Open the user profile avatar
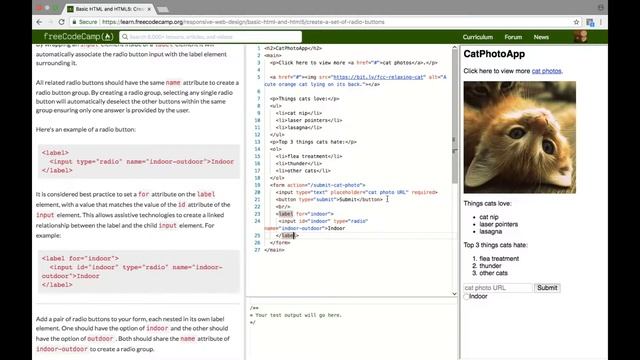The width and height of the screenshot is (640, 360). tap(581, 37)
